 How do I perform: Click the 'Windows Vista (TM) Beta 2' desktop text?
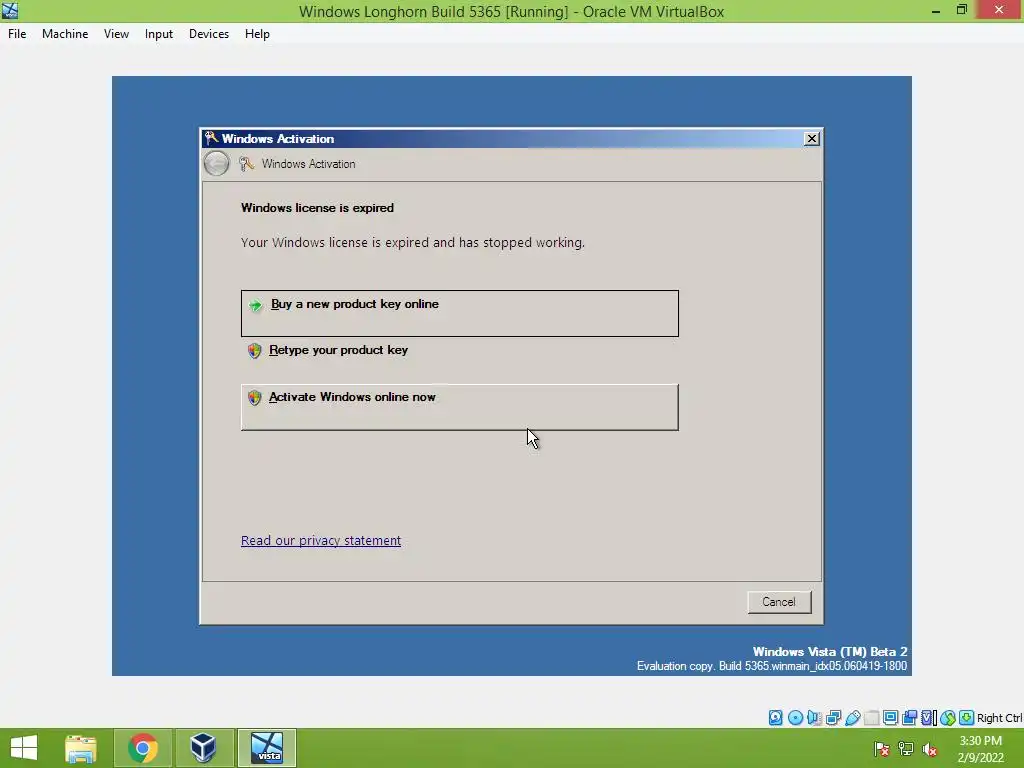pyautogui.click(x=829, y=652)
